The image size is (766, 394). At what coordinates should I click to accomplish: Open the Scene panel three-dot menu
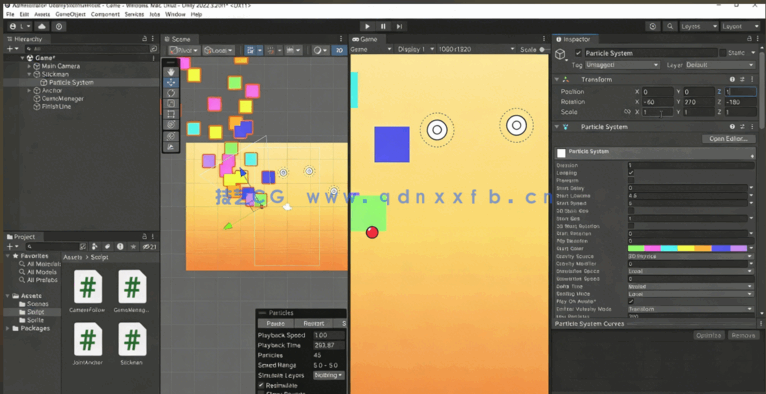[x=341, y=39]
